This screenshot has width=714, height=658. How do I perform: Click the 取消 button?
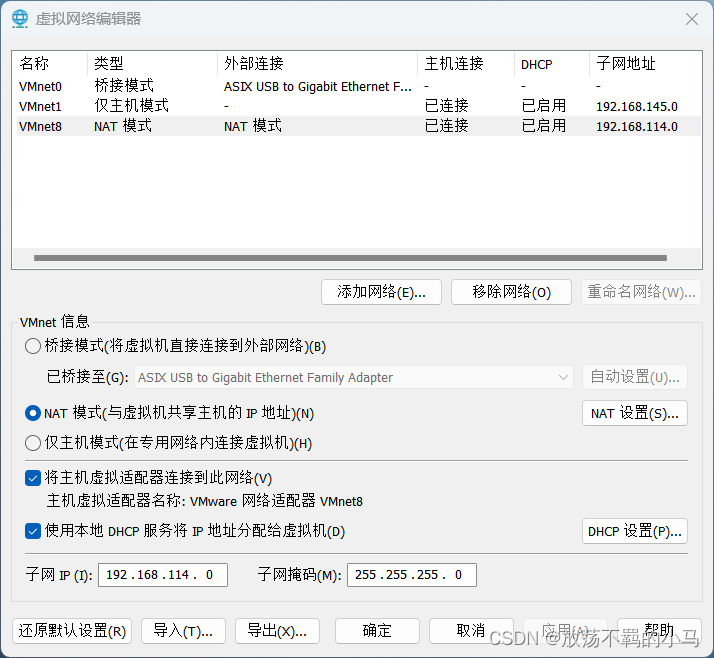[x=471, y=631]
